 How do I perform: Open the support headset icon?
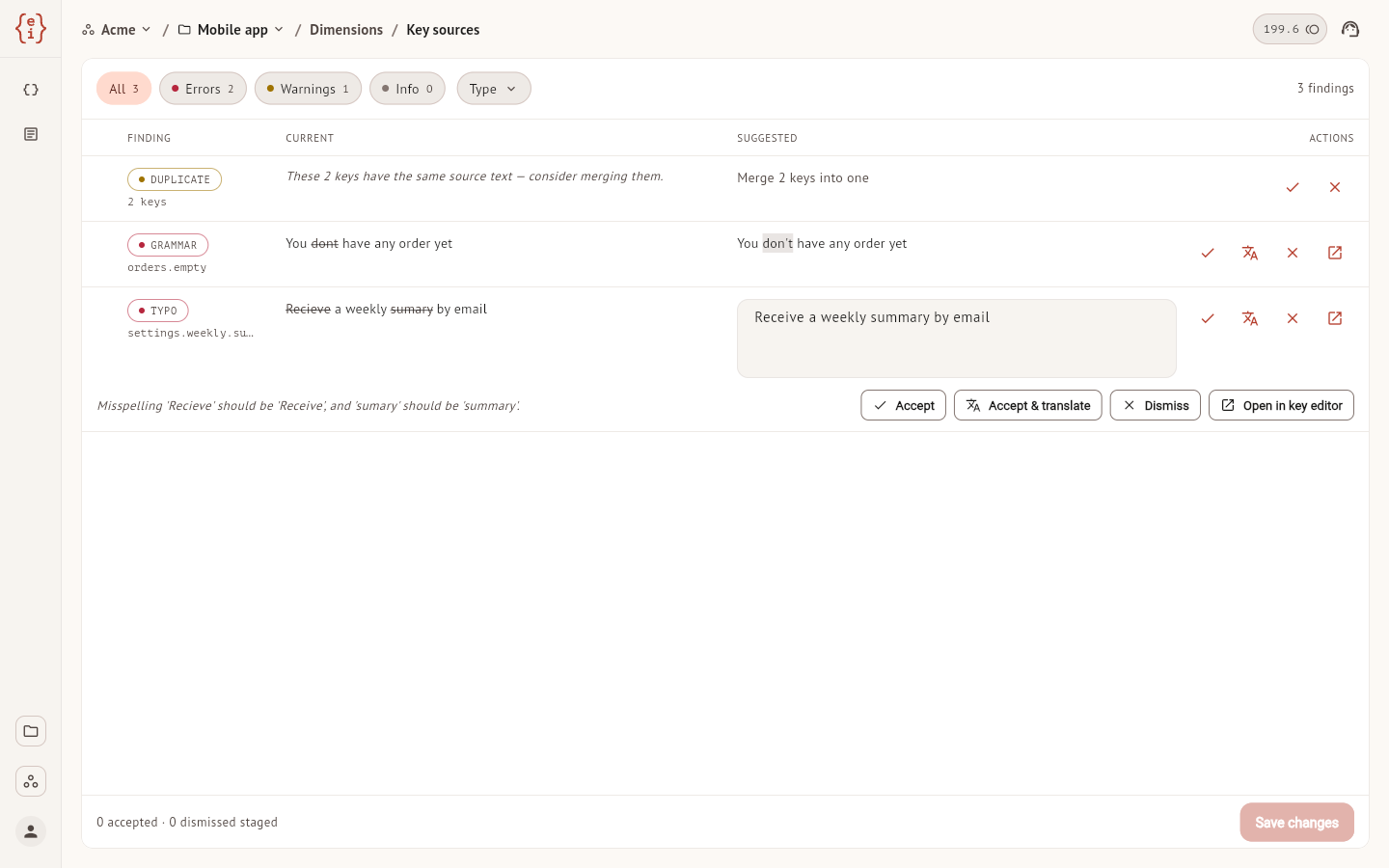(x=1350, y=29)
